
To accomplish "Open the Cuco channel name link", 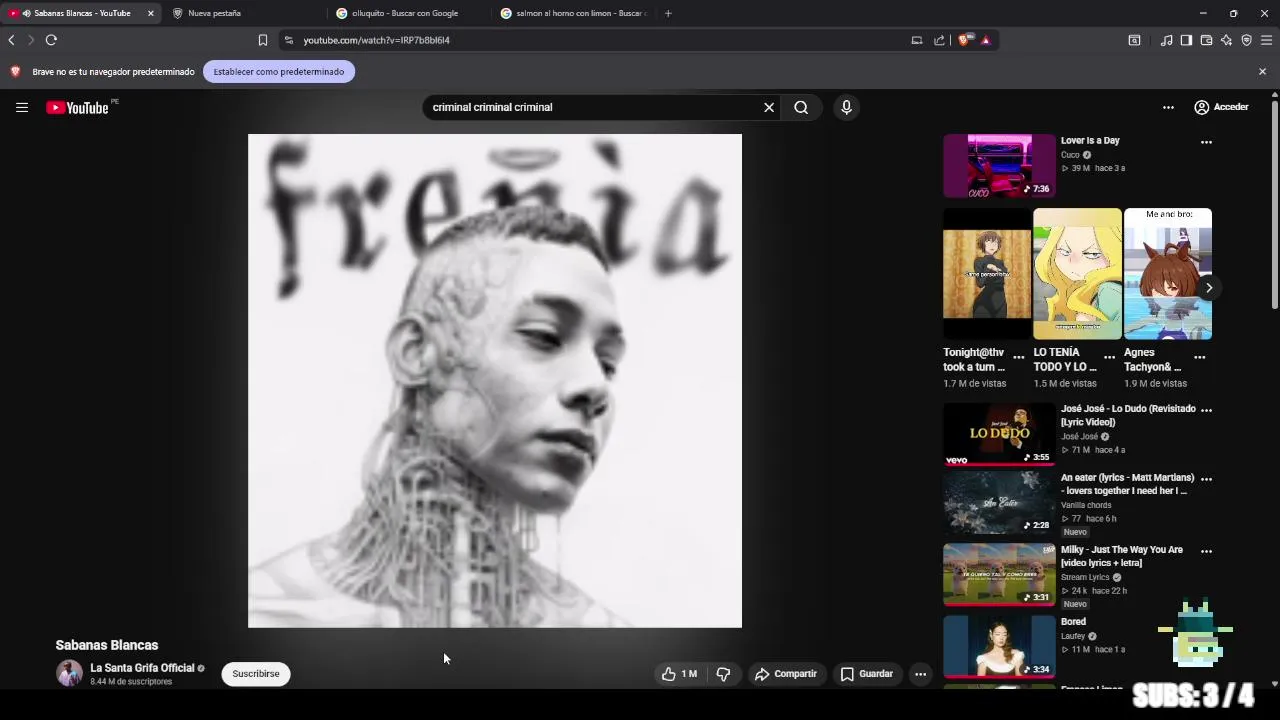I will point(1070,155).
